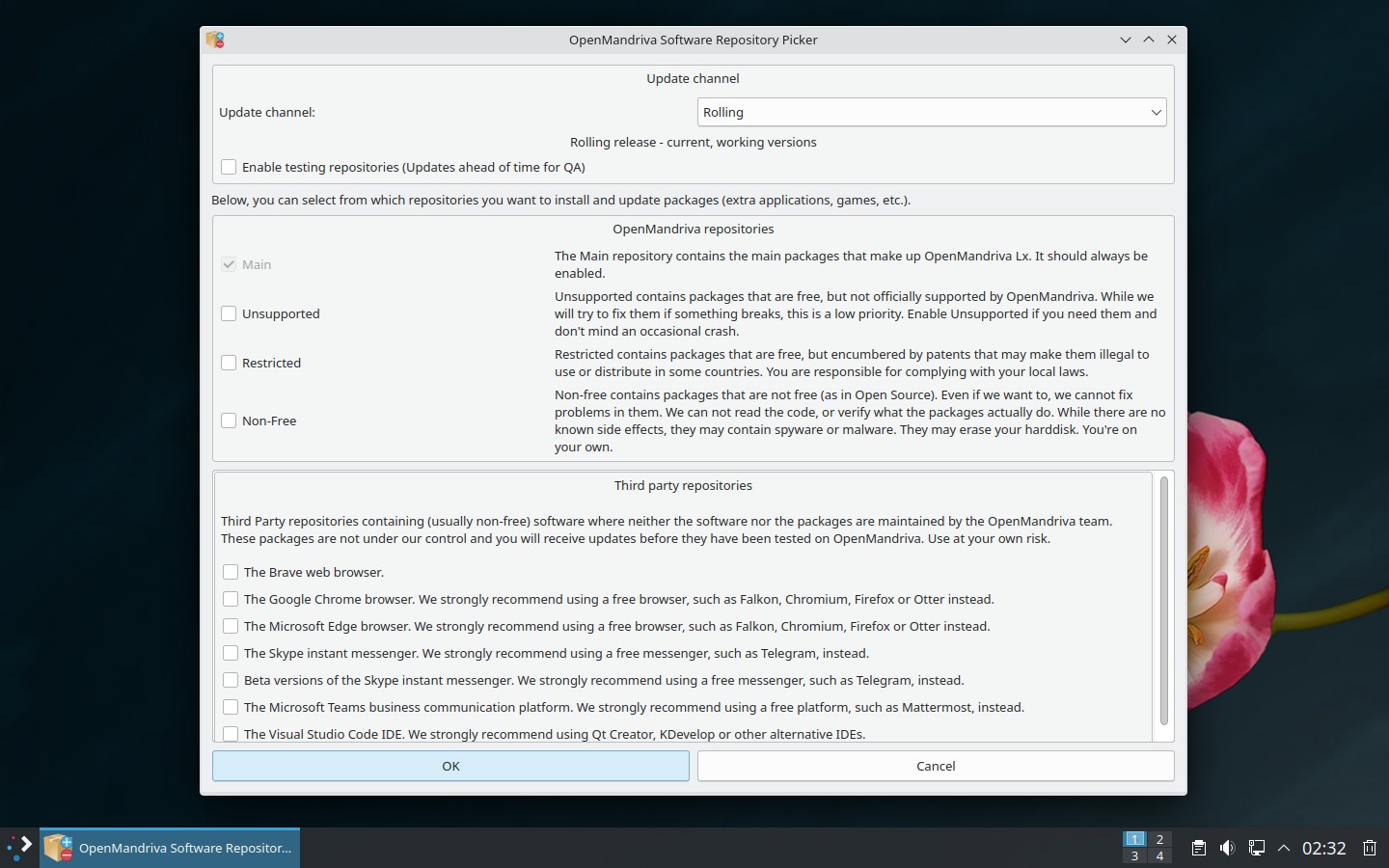Minimize the Repository Picker window
The image size is (1389, 868).
click(x=1126, y=40)
